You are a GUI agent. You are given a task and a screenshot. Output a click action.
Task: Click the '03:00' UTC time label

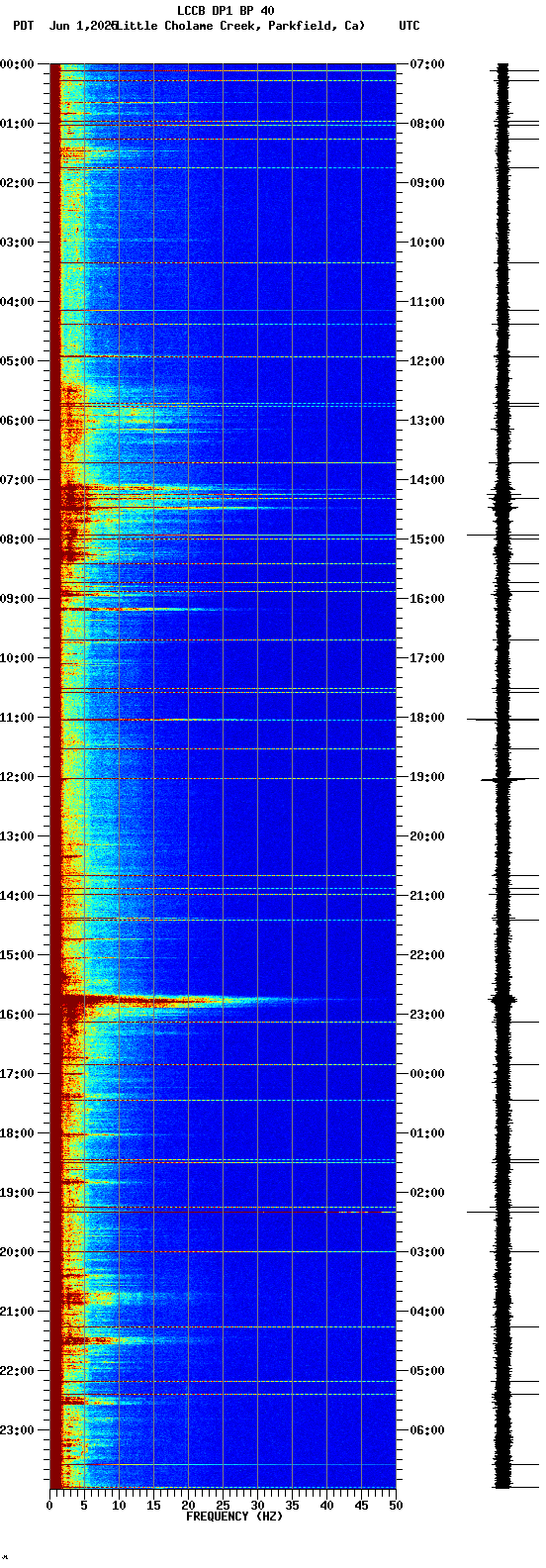[x=427, y=1252]
